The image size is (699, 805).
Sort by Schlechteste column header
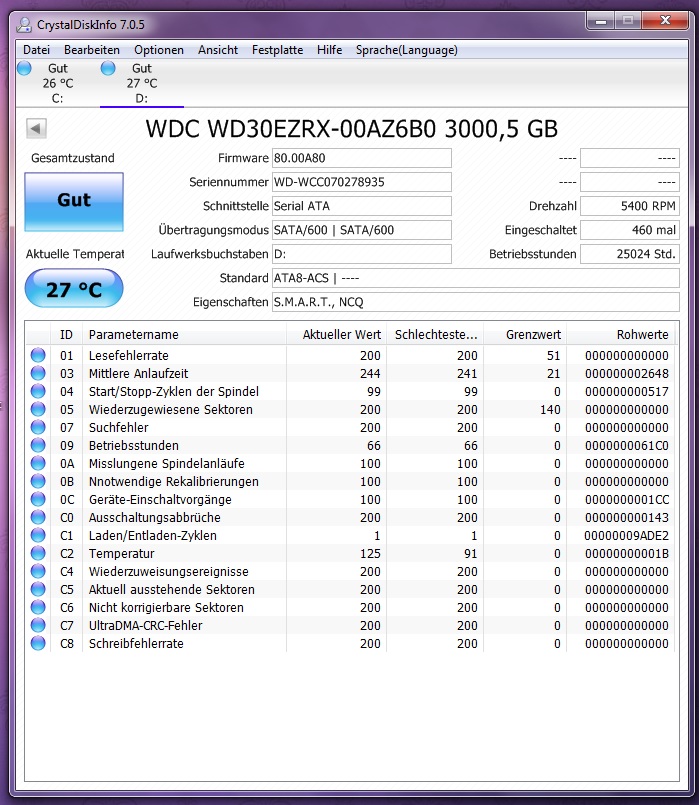[435, 335]
